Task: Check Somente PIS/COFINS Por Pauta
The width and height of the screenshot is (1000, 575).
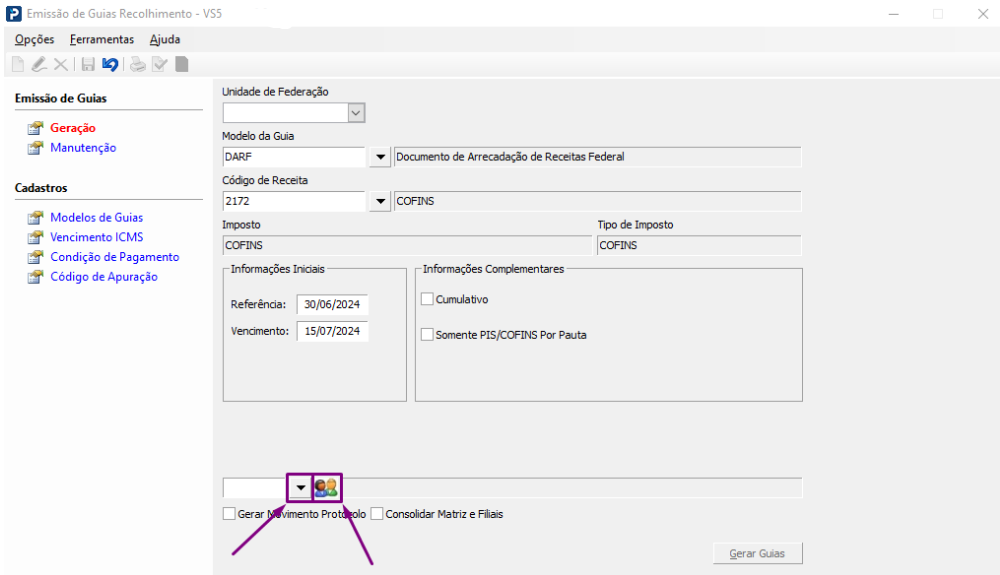Action: [428, 335]
